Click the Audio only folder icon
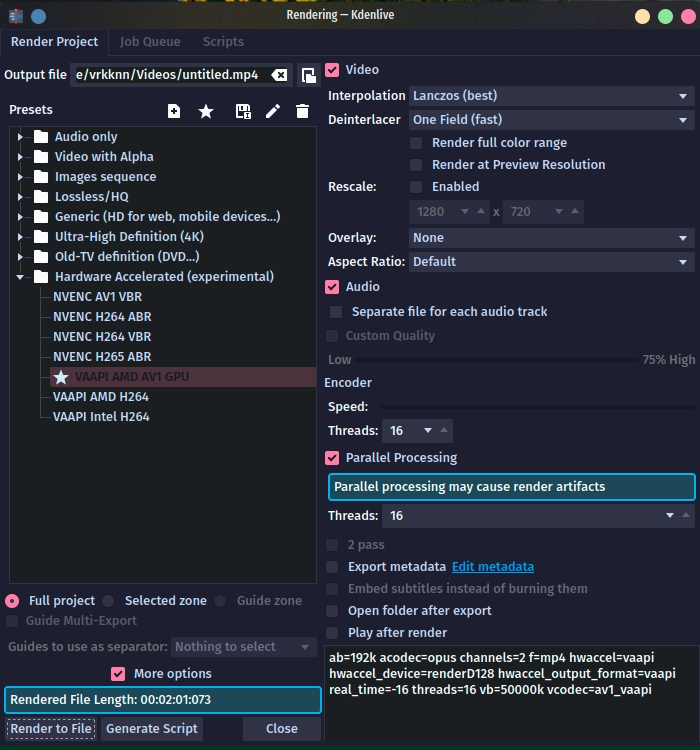 pos(41,137)
